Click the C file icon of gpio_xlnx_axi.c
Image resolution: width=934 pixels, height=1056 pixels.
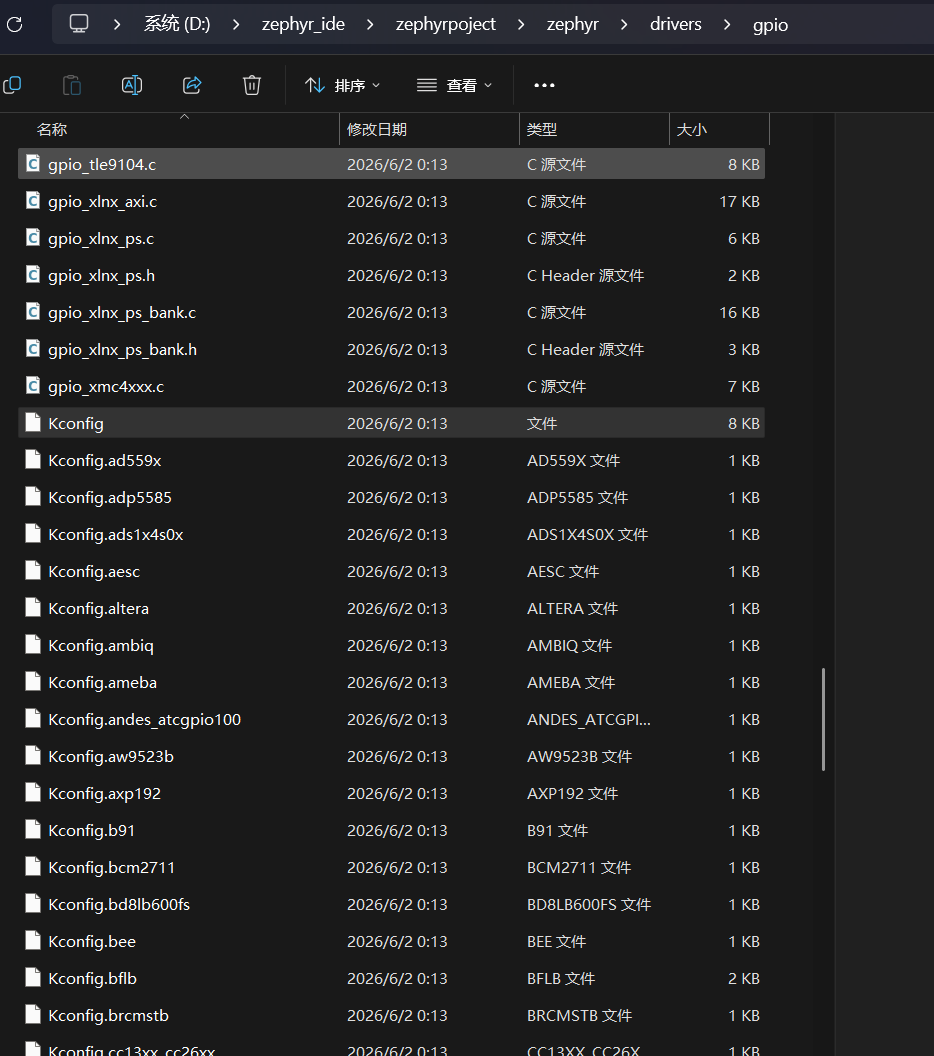click(32, 201)
